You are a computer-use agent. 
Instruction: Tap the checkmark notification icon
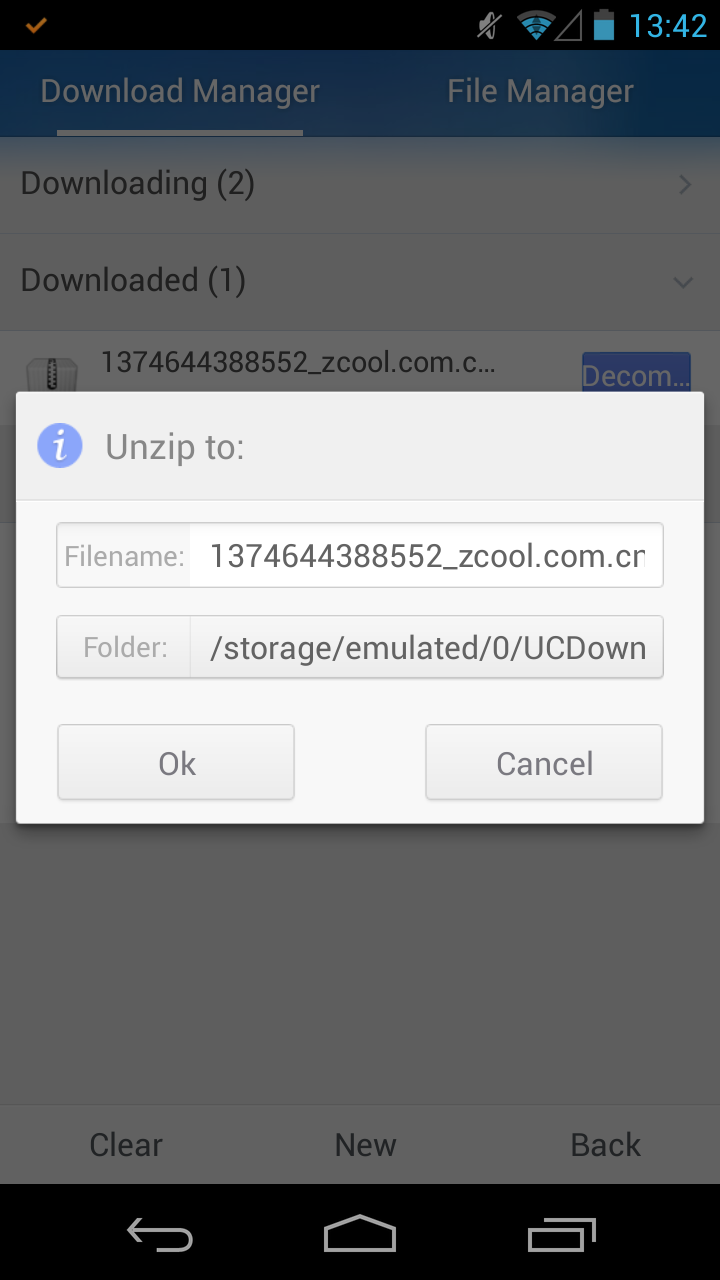pos(36,25)
